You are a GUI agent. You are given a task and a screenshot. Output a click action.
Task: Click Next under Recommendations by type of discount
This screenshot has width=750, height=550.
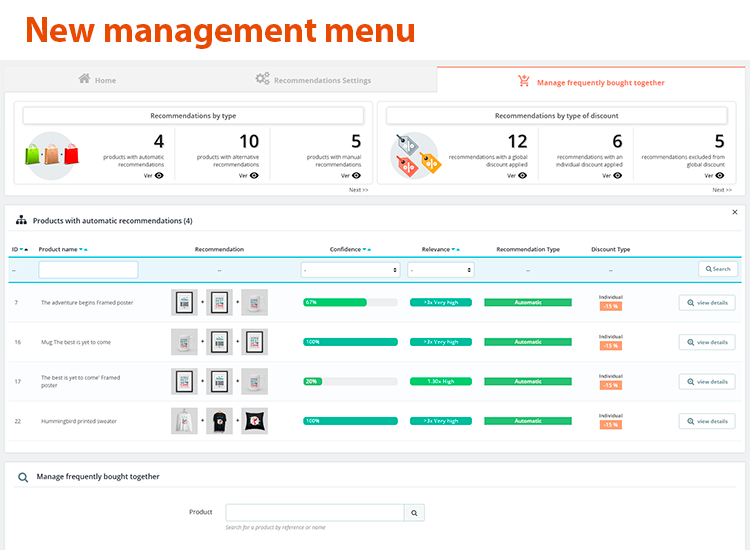(x=722, y=190)
